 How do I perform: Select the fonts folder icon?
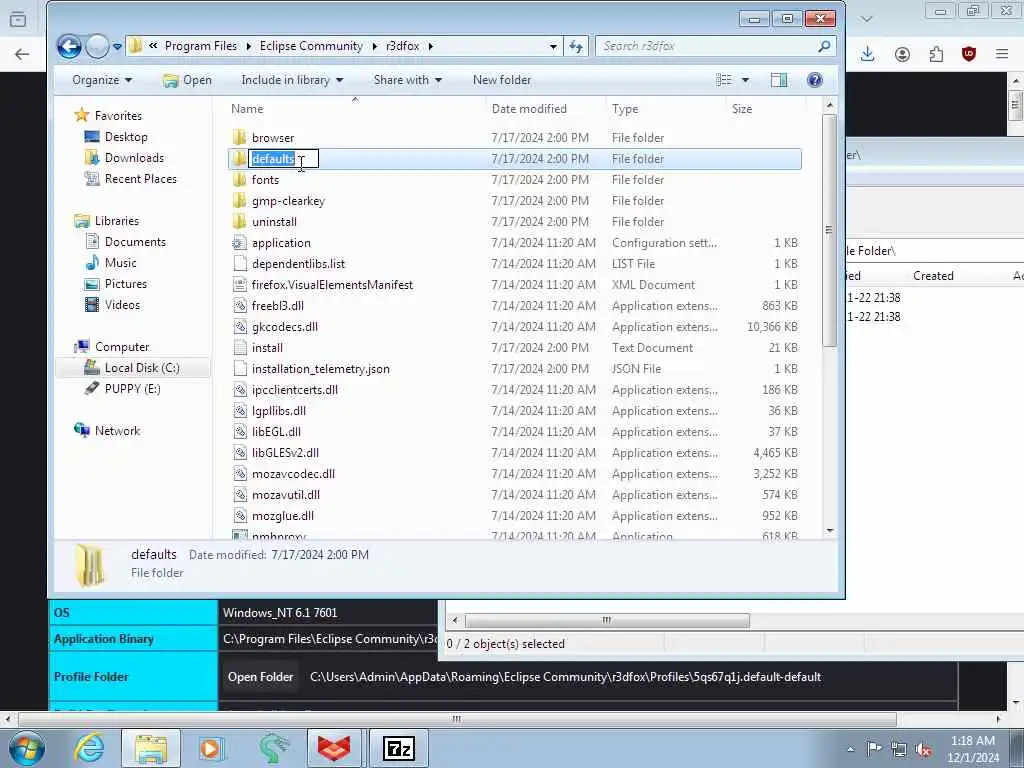click(240, 180)
